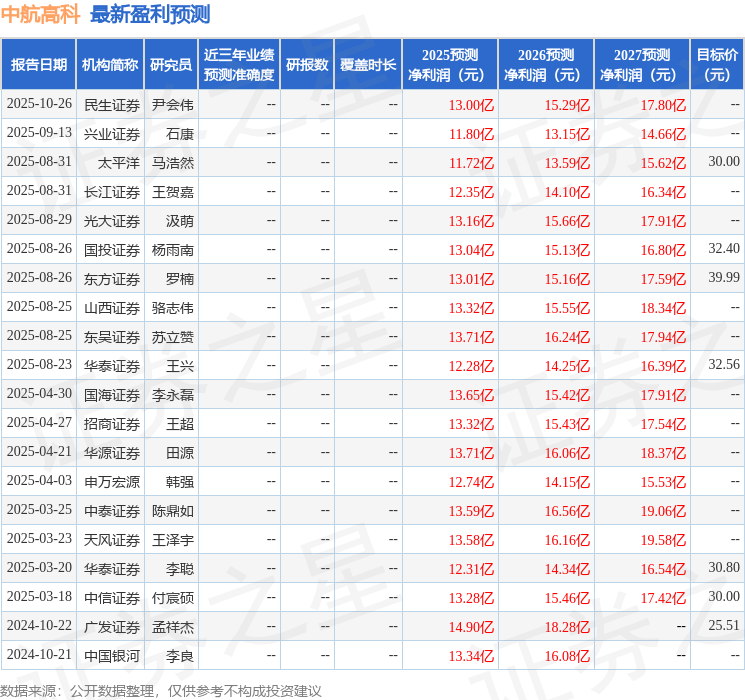Screen dimensions: 745x700
Task: Select analyst 杨雨南 from 国投证券
Action: [x=173, y=249]
